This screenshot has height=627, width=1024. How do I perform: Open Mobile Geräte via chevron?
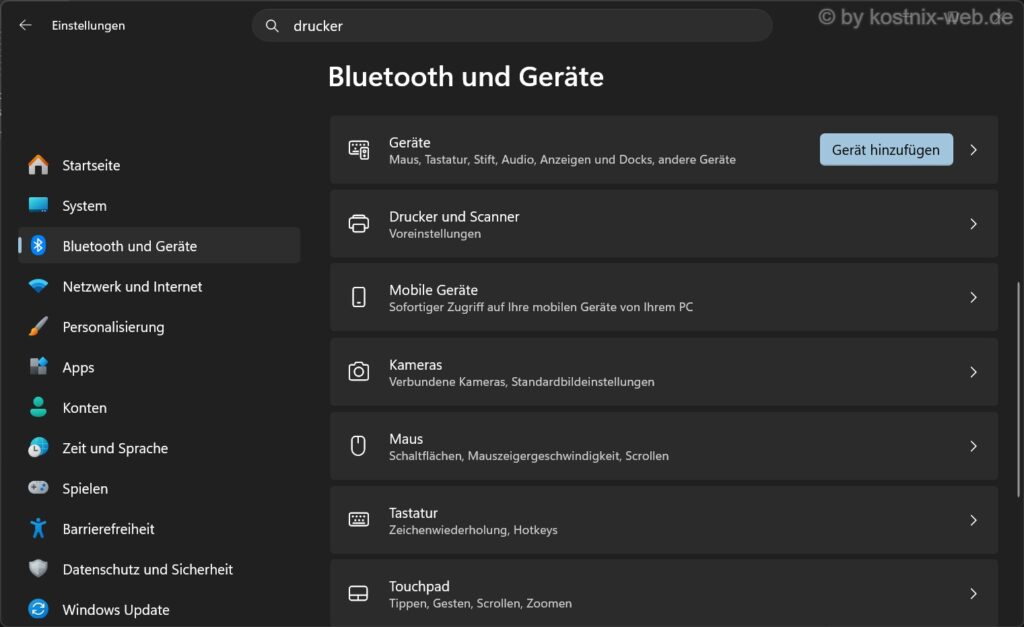click(x=973, y=297)
